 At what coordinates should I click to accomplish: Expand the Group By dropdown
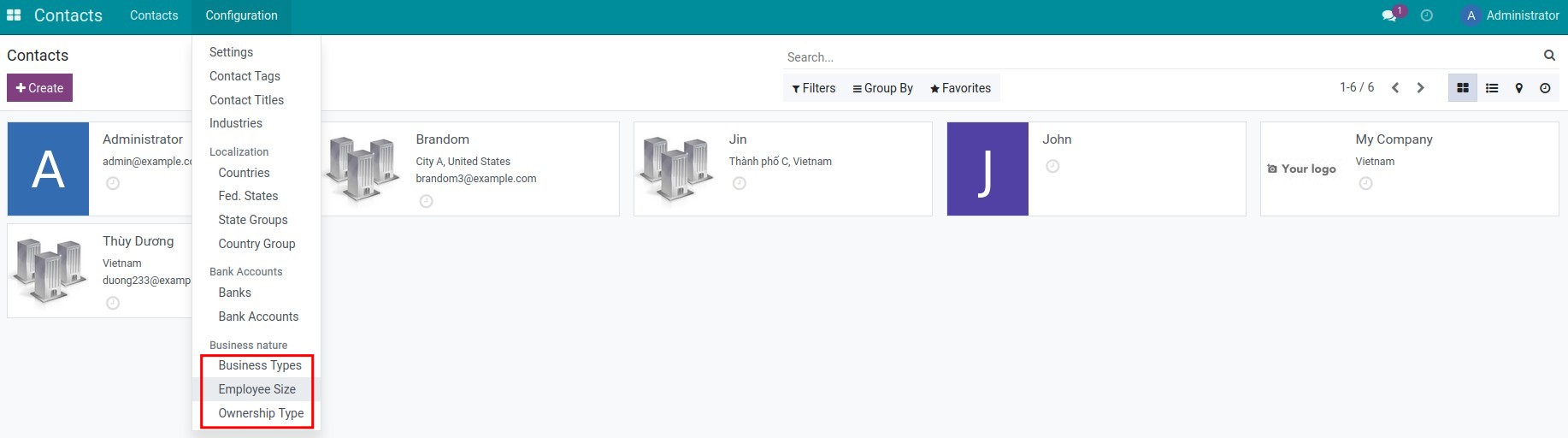coord(882,88)
